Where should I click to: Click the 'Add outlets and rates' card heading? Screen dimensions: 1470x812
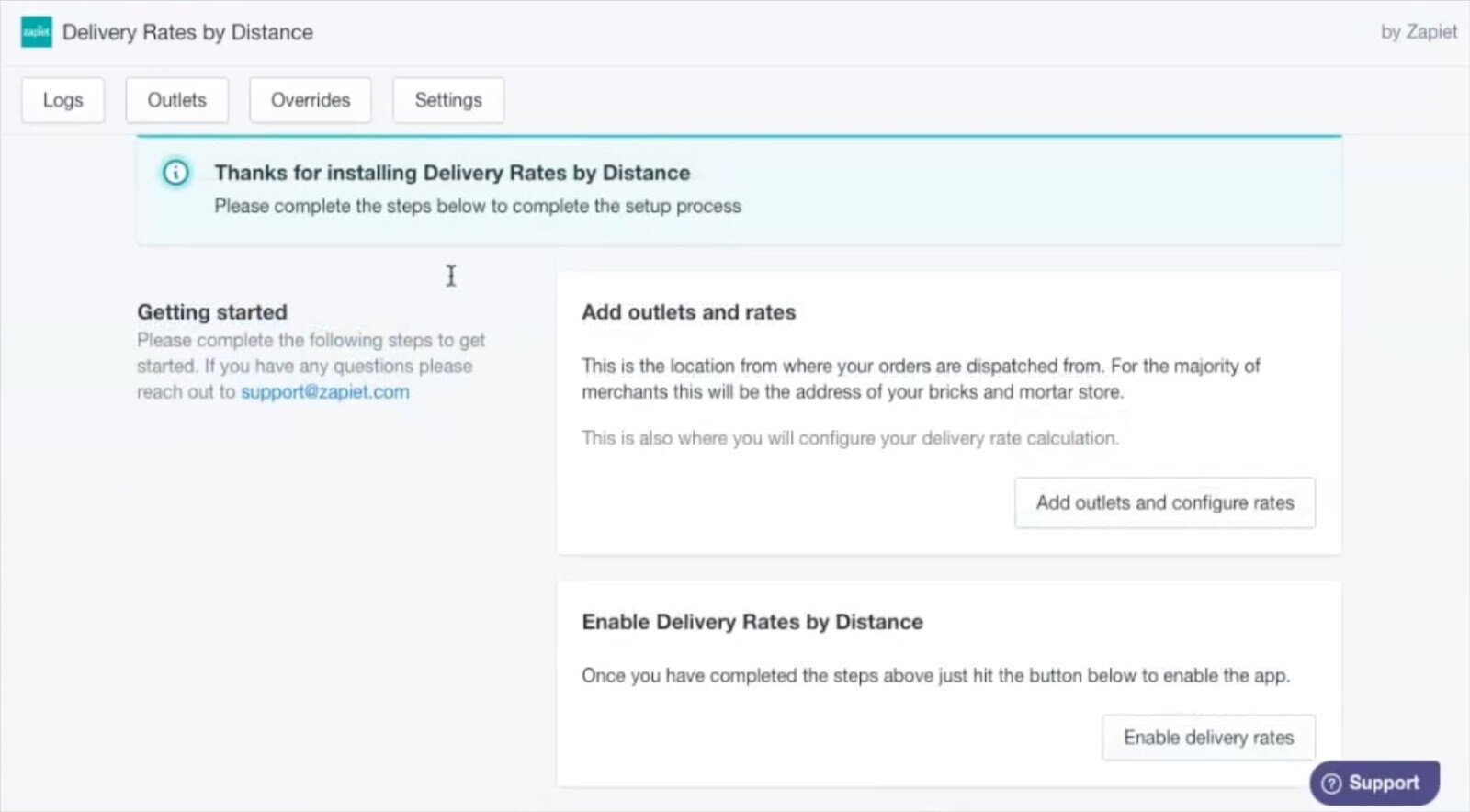(x=688, y=312)
